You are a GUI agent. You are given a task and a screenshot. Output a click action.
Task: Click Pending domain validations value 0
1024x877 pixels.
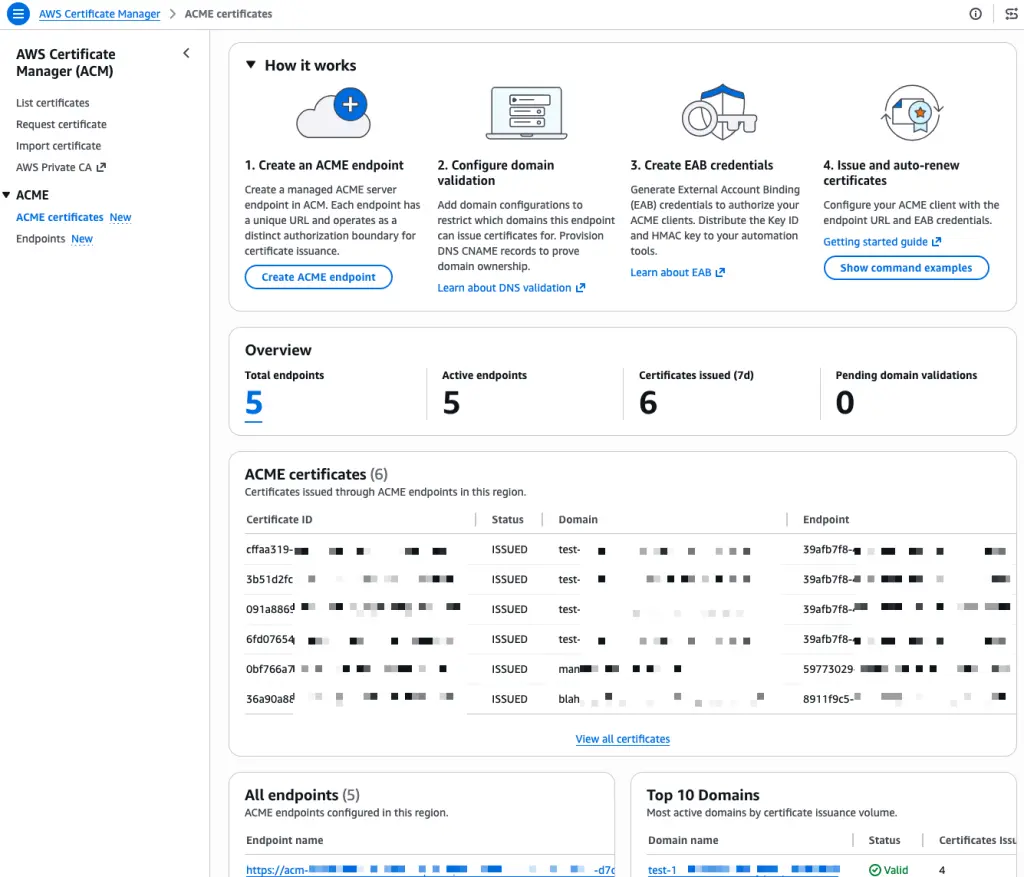[845, 402]
